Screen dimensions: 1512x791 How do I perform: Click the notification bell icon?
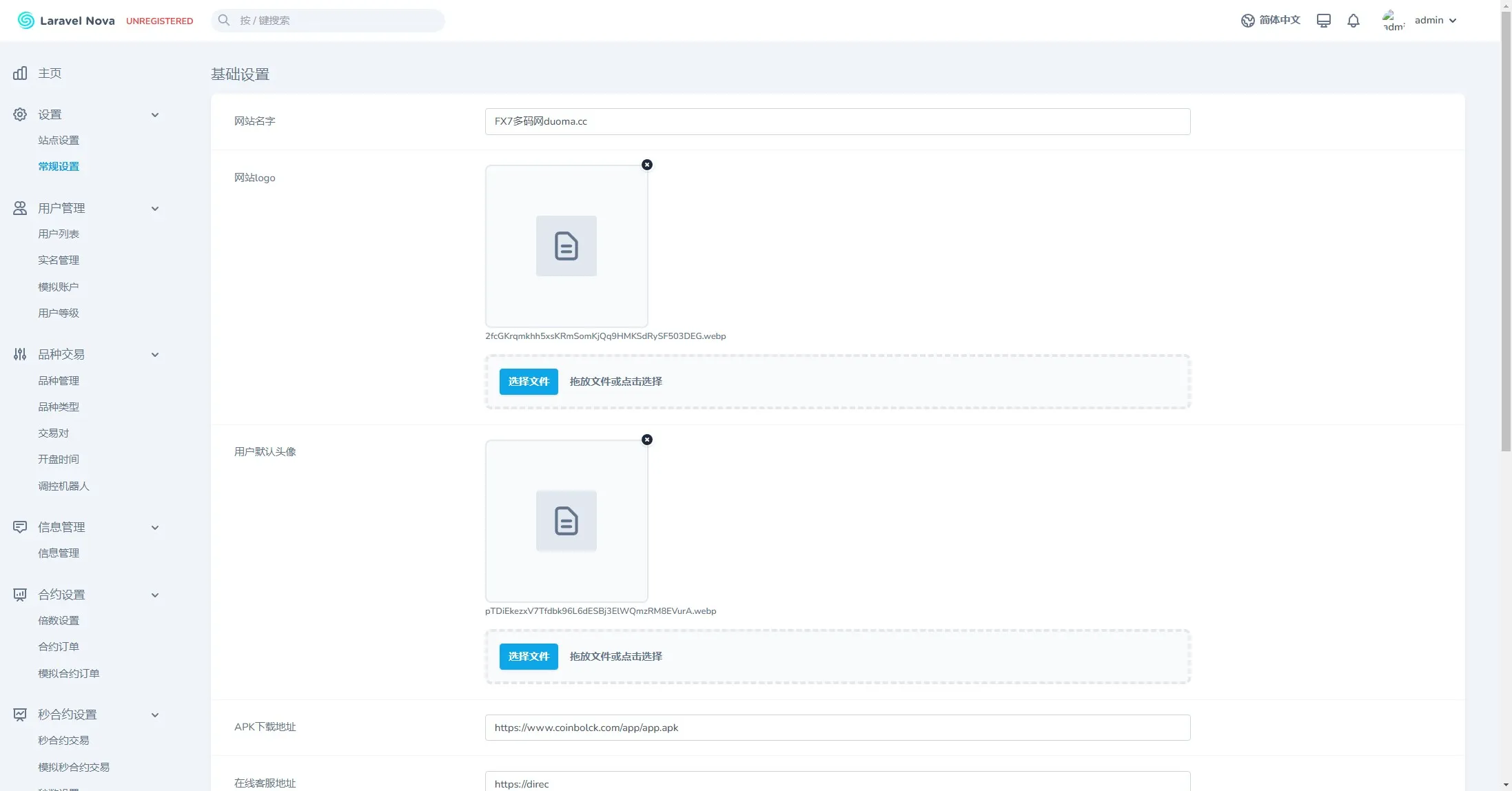coord(1353,21)
